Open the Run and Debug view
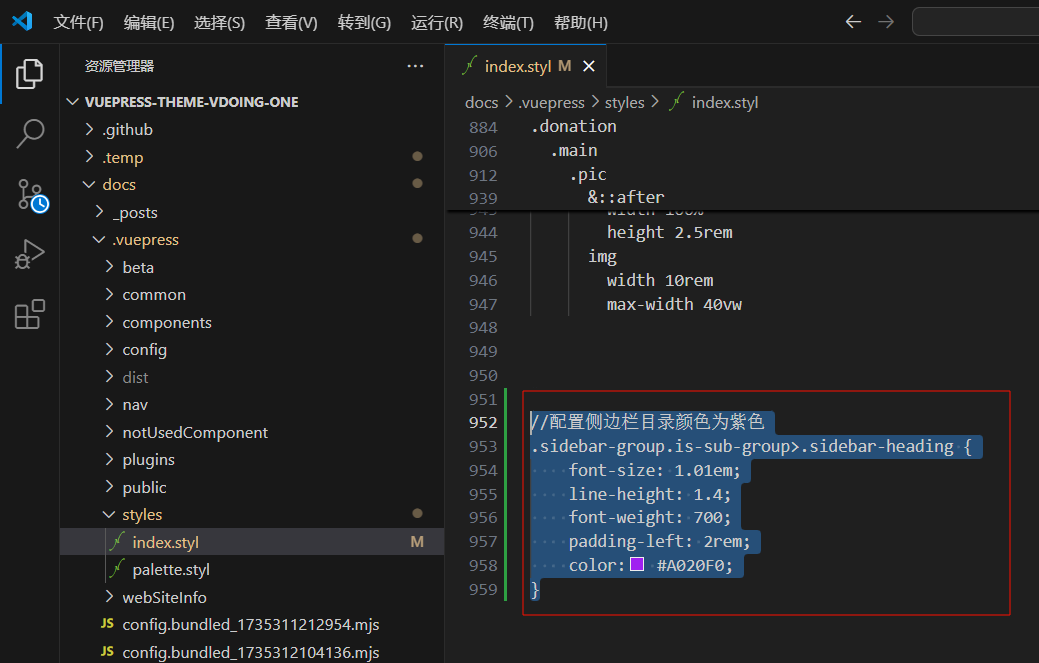This screenshot has width=1039, height=663. (29, 254)
